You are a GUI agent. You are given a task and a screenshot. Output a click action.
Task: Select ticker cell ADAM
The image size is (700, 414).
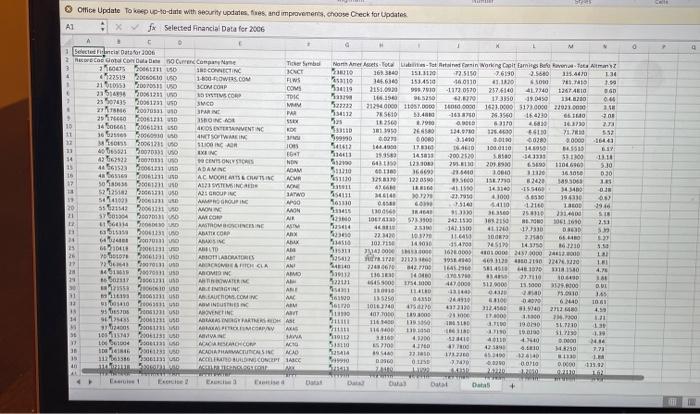(x=308, y=170)
